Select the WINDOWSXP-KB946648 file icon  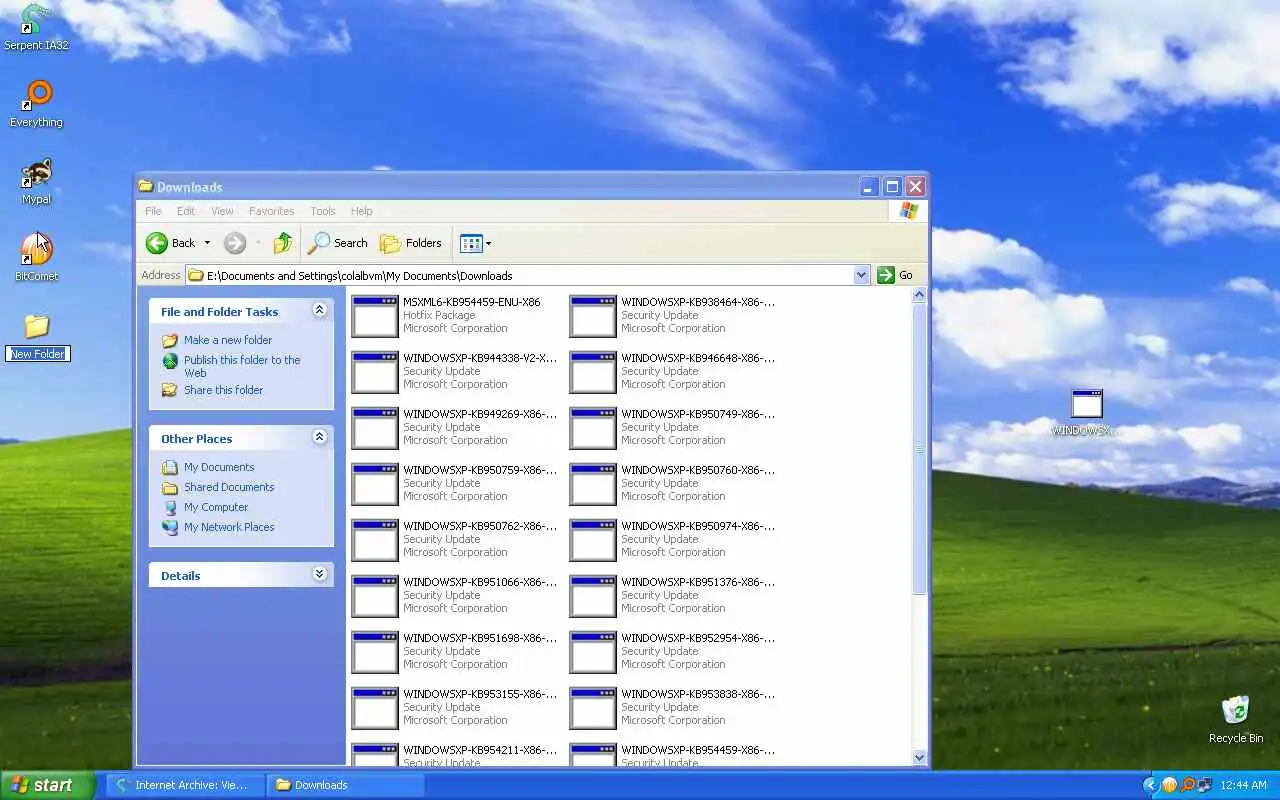pyautogui.click(x=593, y=372)
